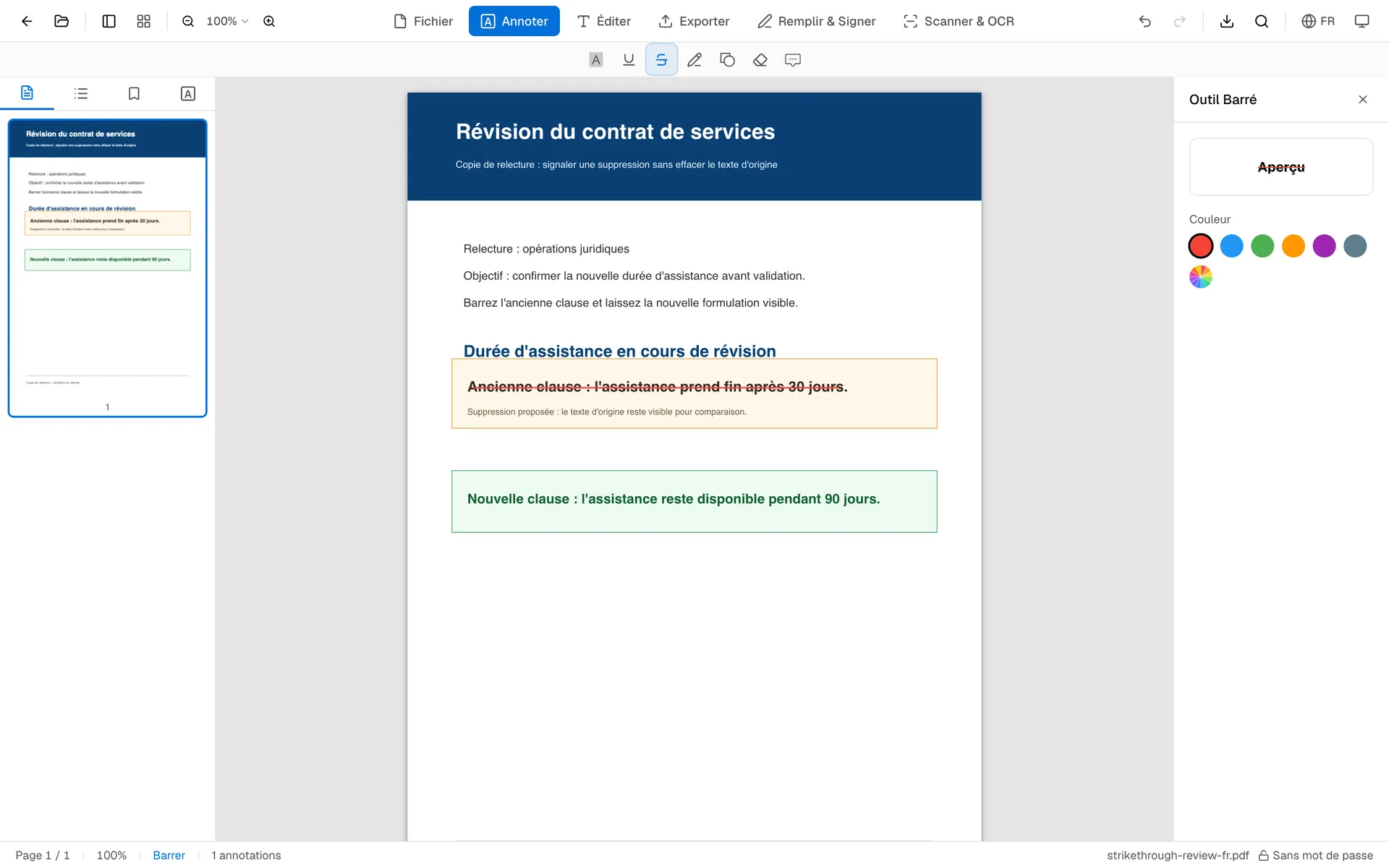Select the Annoter tab
Screen dimensions: 1389x868
[x=514, y=21]
